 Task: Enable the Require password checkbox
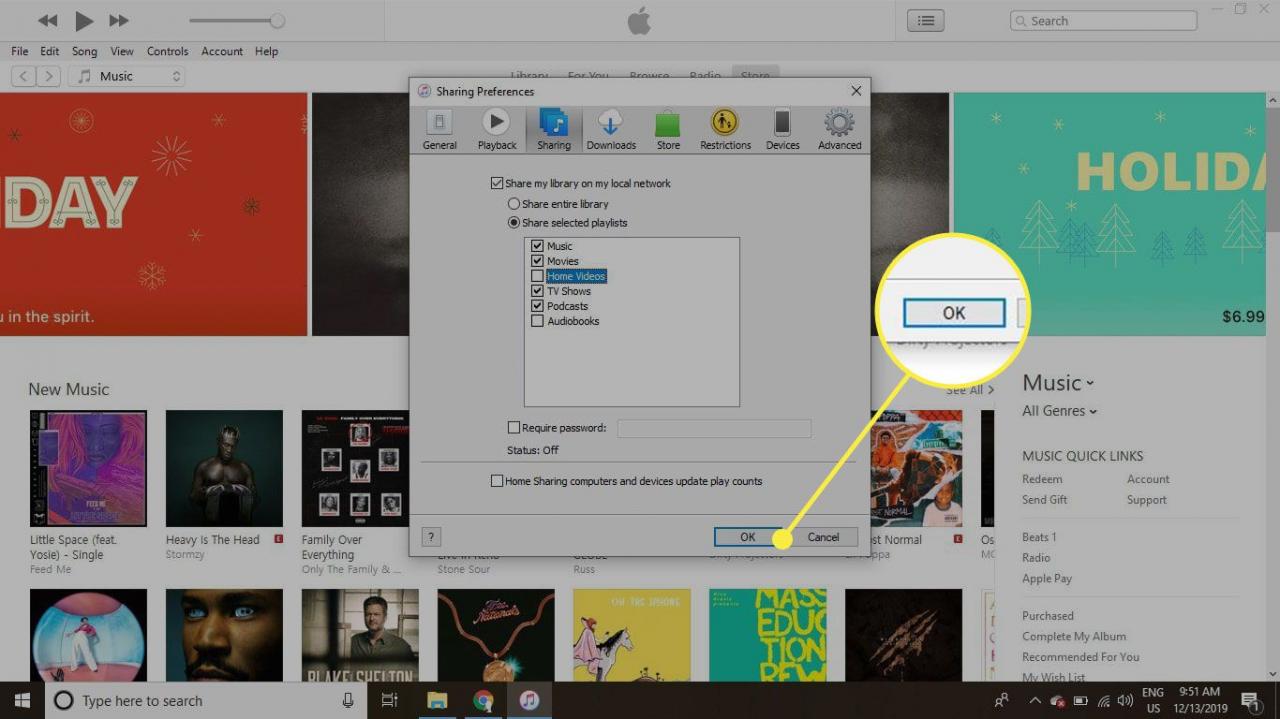[x=514, y=428]
